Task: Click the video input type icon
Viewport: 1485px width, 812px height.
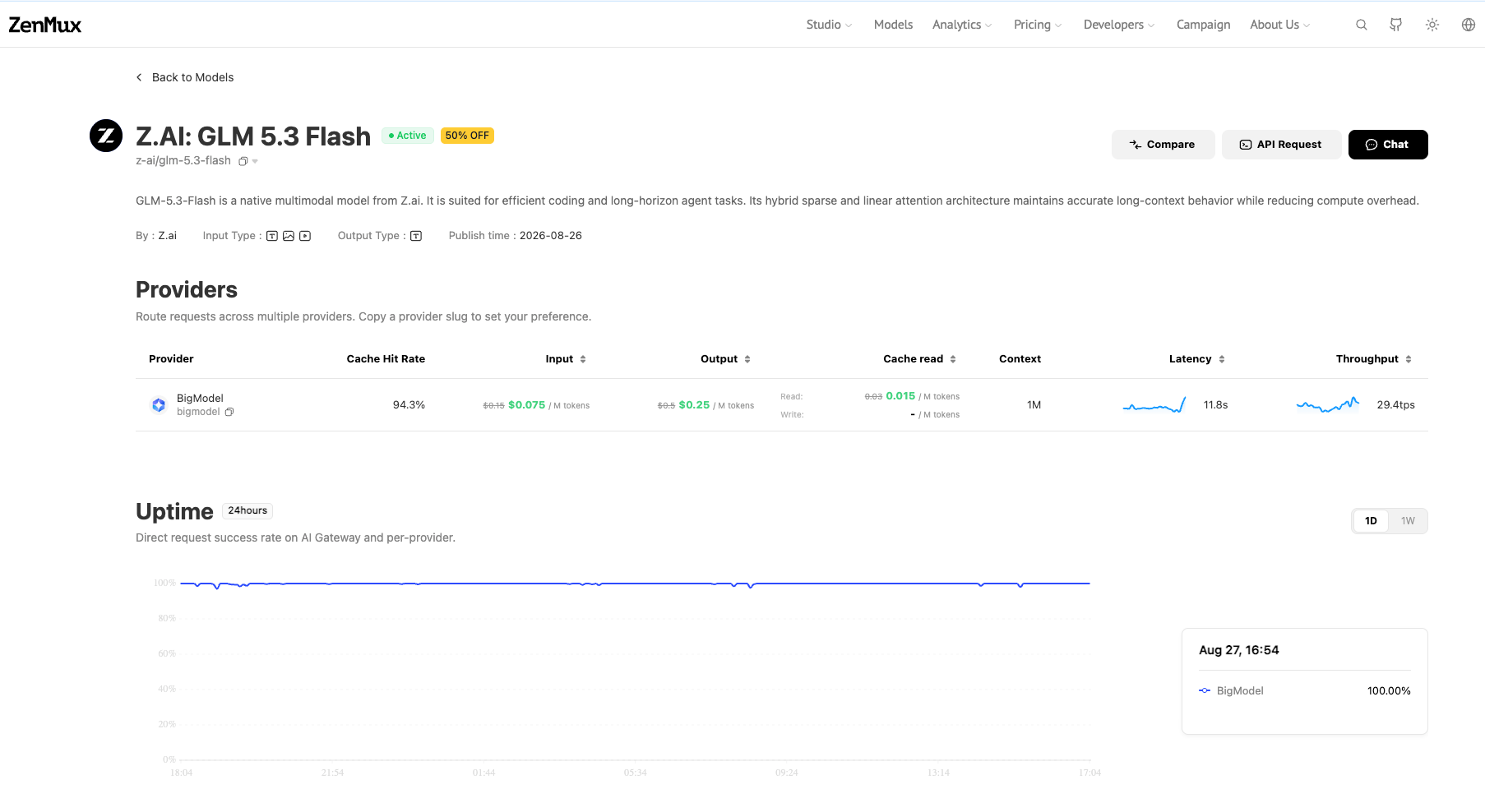Action: [x=305, y=236]
